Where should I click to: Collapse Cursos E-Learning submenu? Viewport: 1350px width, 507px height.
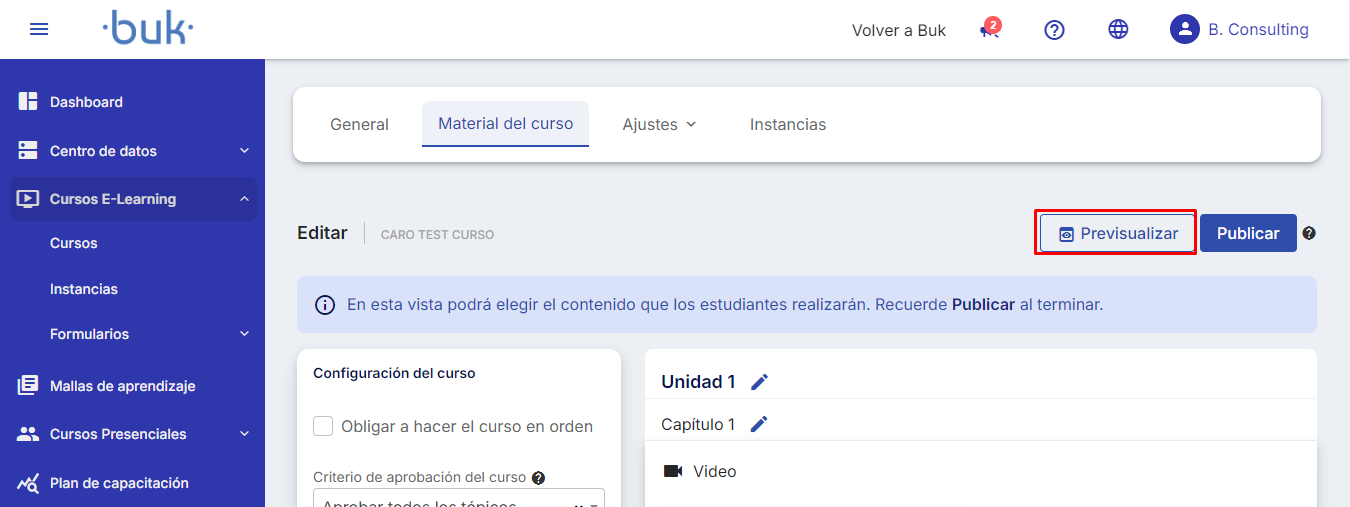click(x=244, y=199)
